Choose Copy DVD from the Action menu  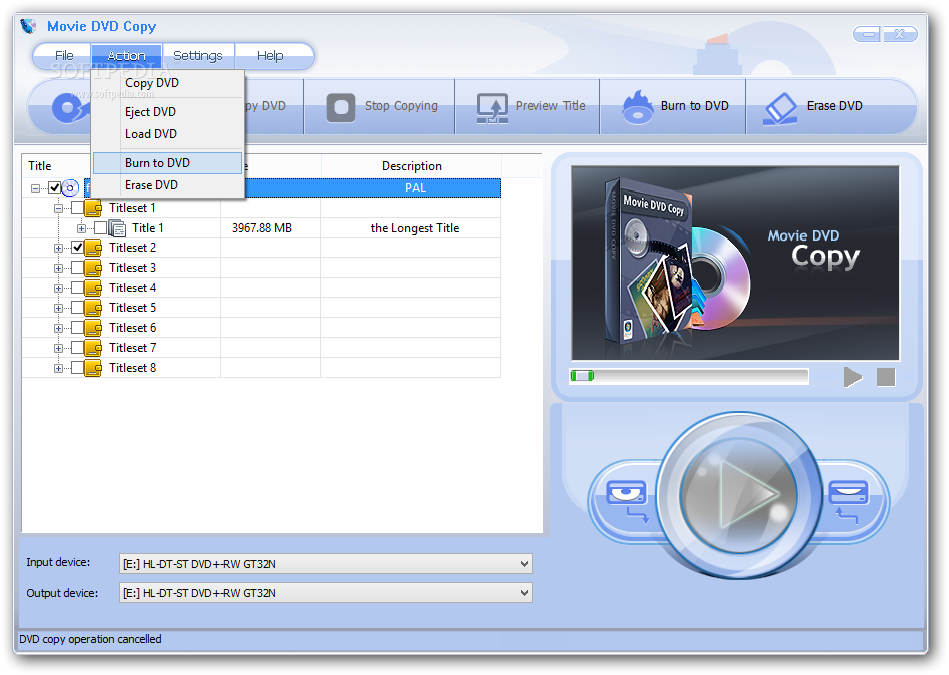[168, 83]
